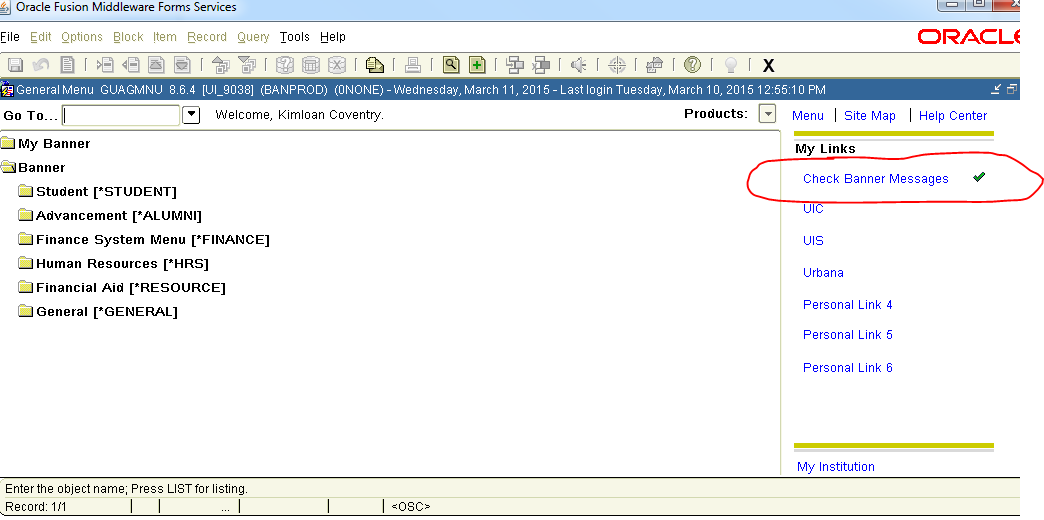The image size is (1044, 520).
Task: Open the Help Center link
Action: [953, 116]
